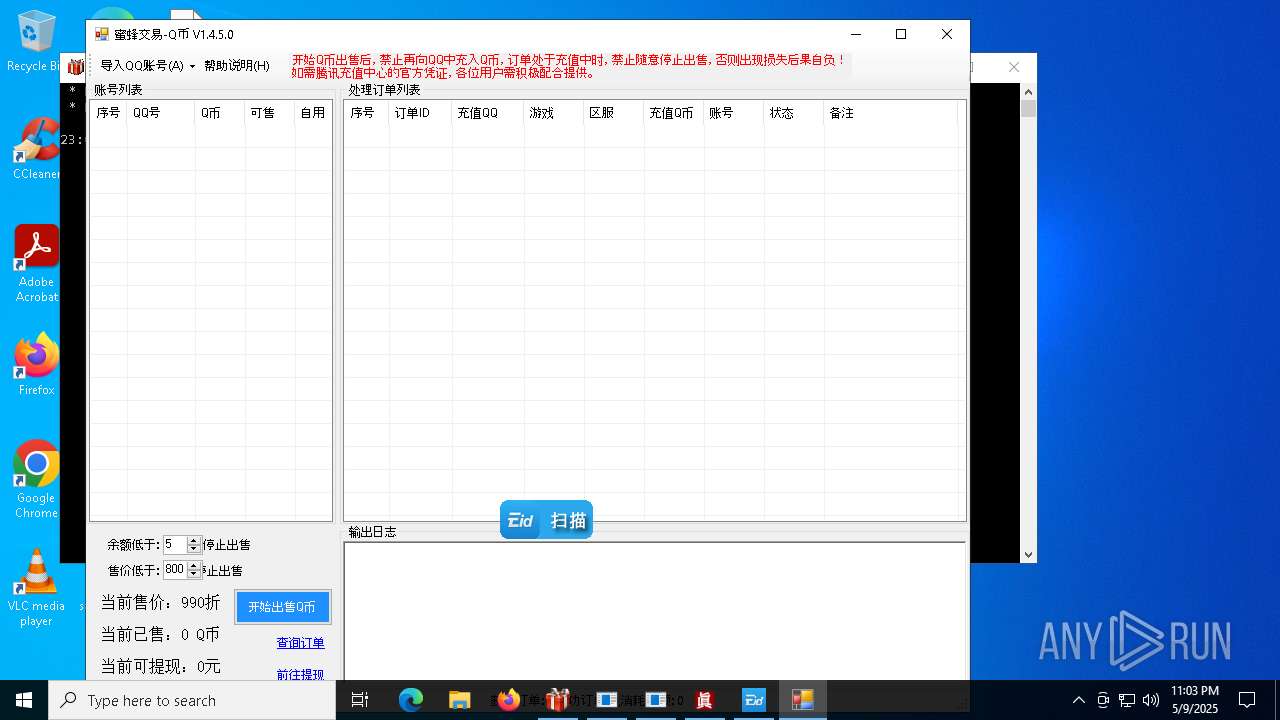The height and width of the screenshot is (720, 1280).
Task: Click the Eid 扫描 overlay button
Action: (546, 520)
